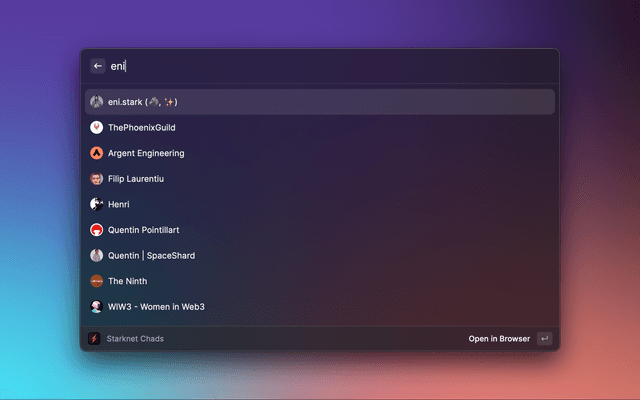640x400 pixels.
Task: Click the orange Argent logo icon
Action: pyautogui.click(x=96, y=153)
